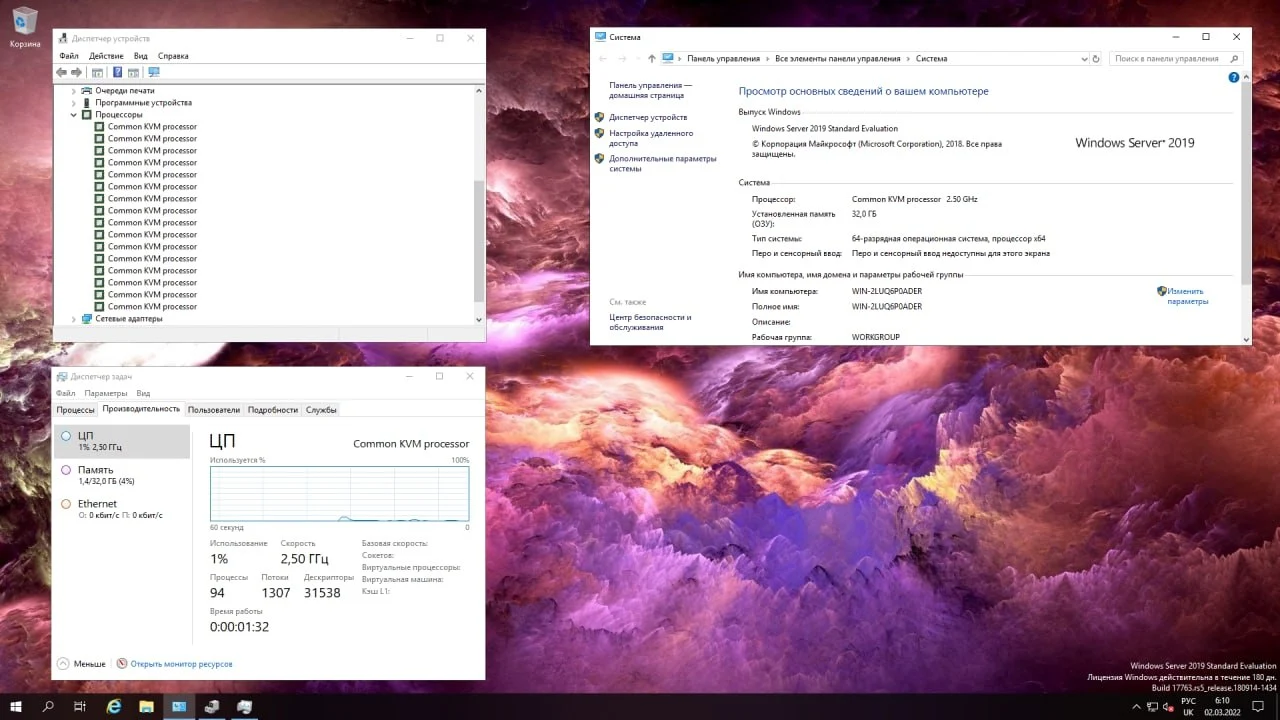The width and height of the screenshot is (1280, 720).
Task: Click the Up arrow in the System window
Action: (652, 59)
